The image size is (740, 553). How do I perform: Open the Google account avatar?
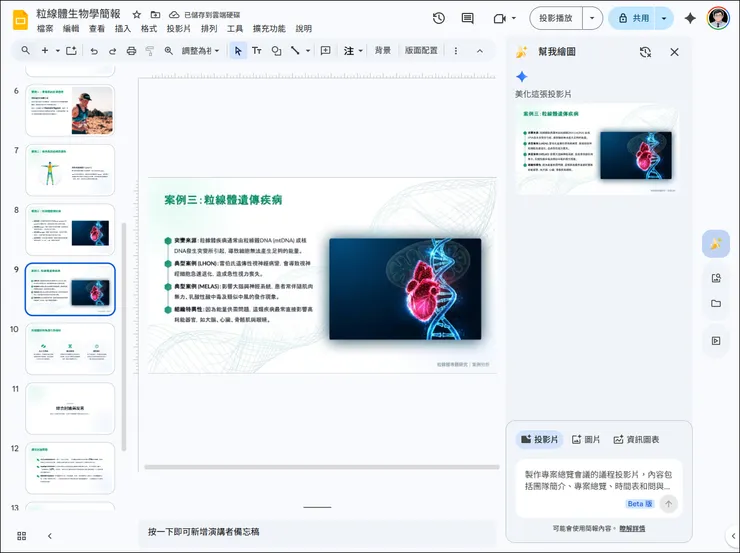coord(718,18)
